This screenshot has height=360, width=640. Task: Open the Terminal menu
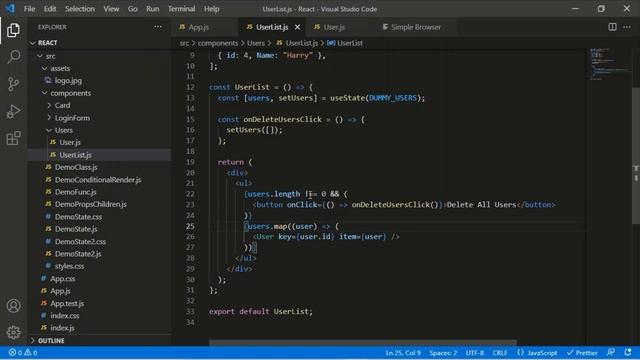(182, 9)
